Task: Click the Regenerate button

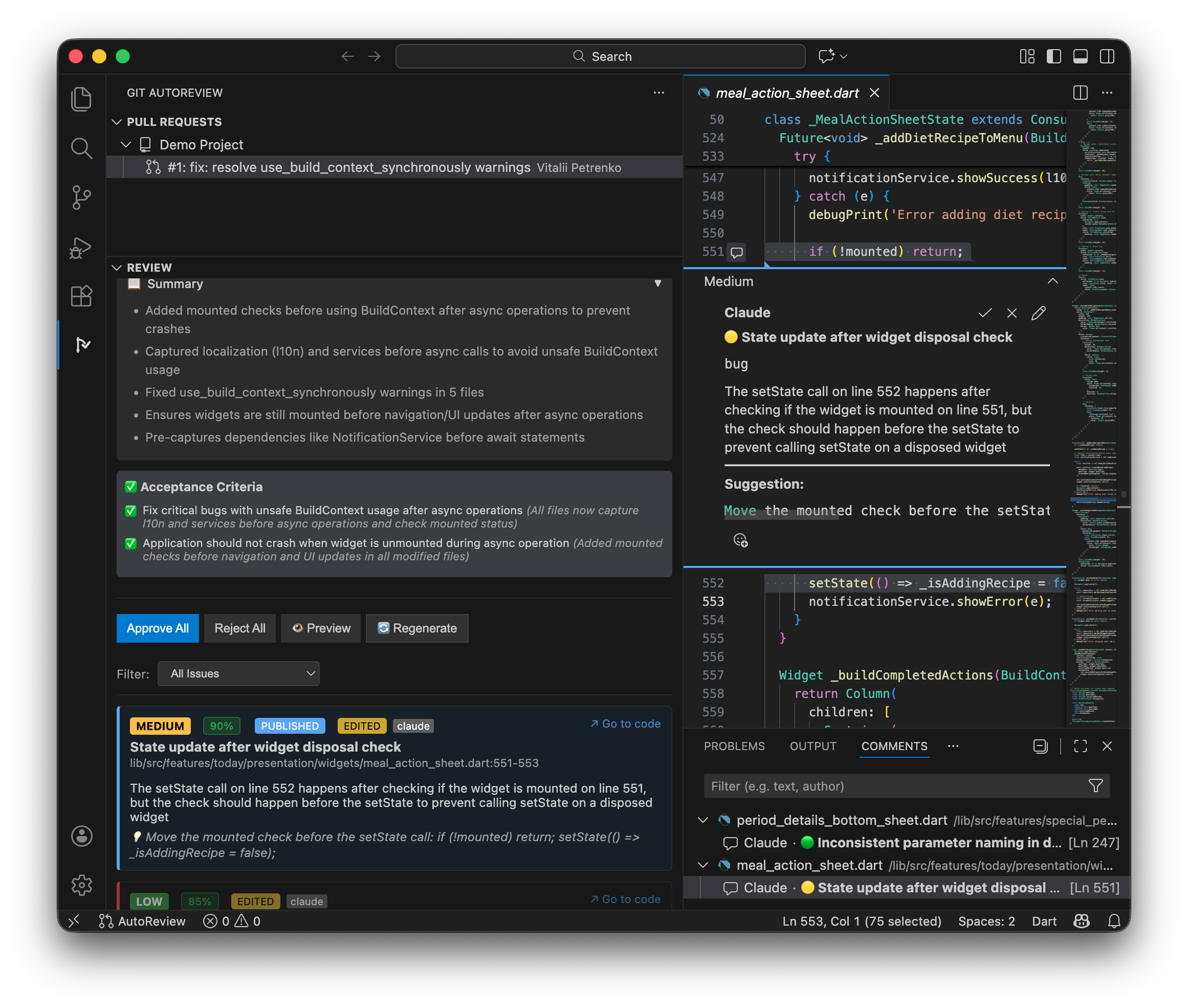Action: click(x=416, y=628)
